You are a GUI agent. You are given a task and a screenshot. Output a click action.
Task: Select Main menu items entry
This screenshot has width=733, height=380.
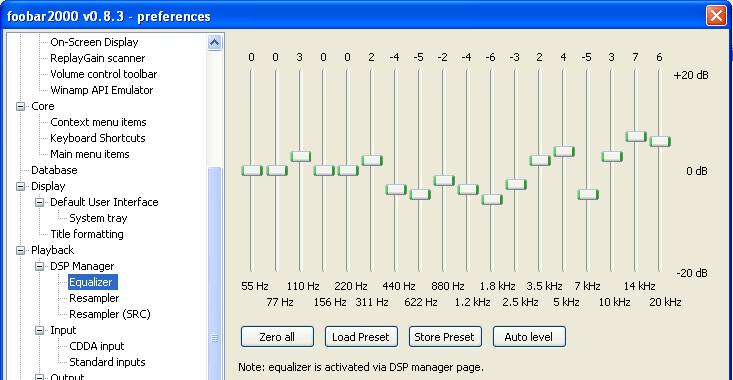tap(90, 154)
